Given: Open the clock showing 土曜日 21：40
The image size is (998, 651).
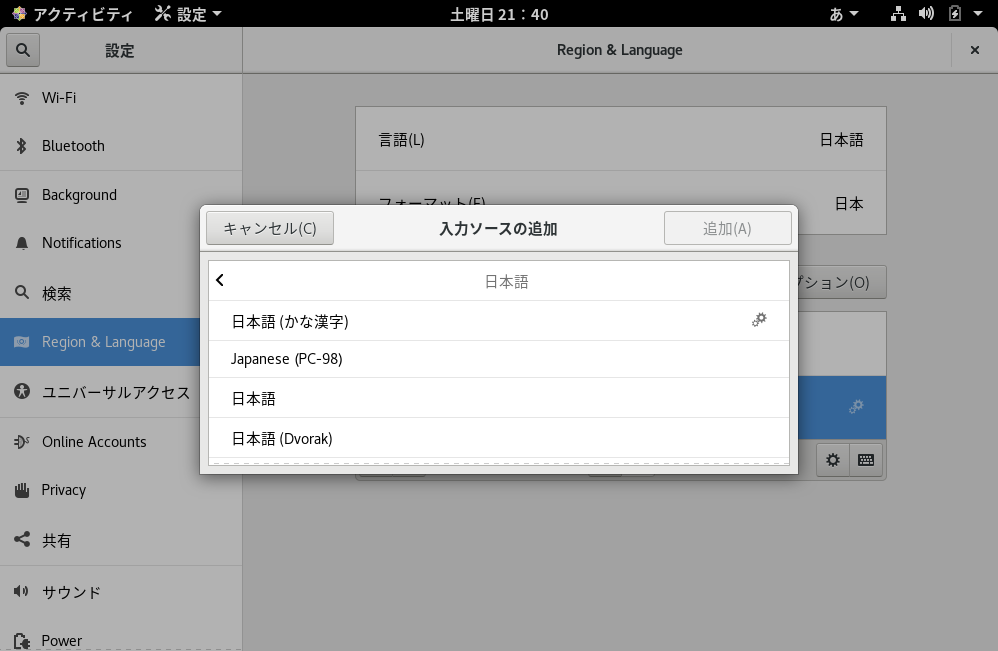Looking at the screenshot, I should (499, 14).
